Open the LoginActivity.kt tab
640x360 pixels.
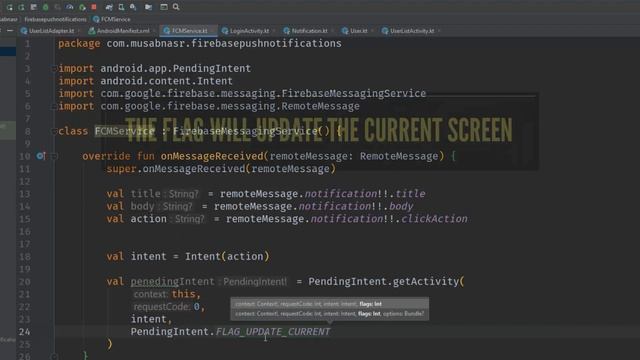249,31
